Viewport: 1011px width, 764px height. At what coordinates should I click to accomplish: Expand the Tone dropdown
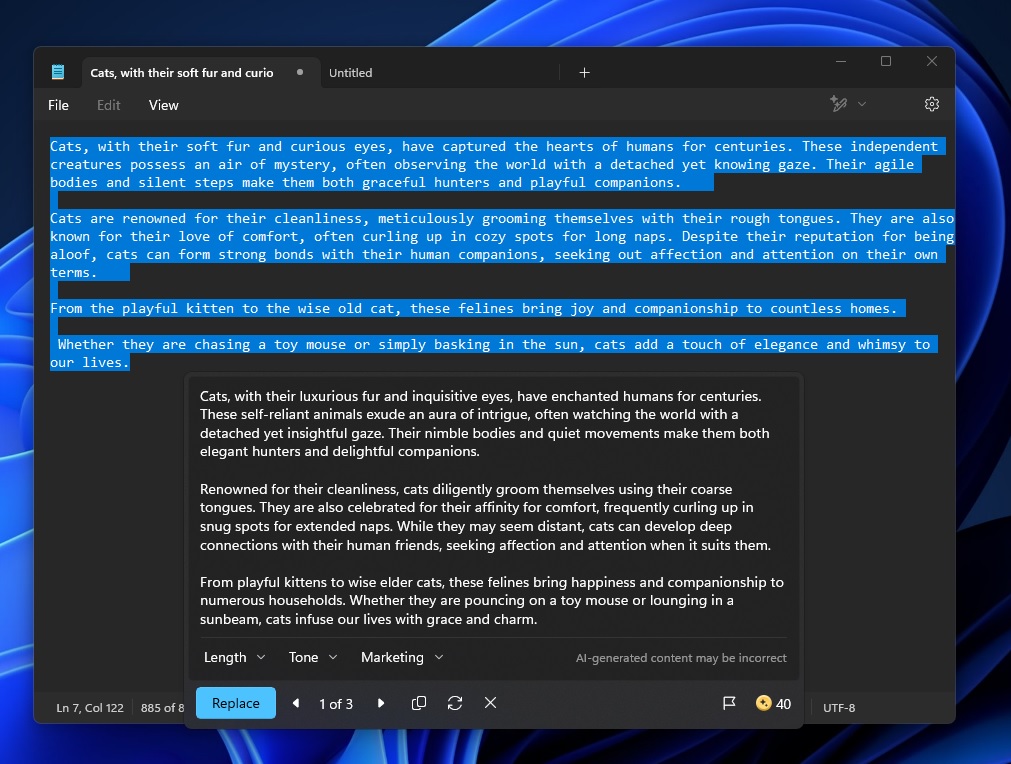point(313,657)
